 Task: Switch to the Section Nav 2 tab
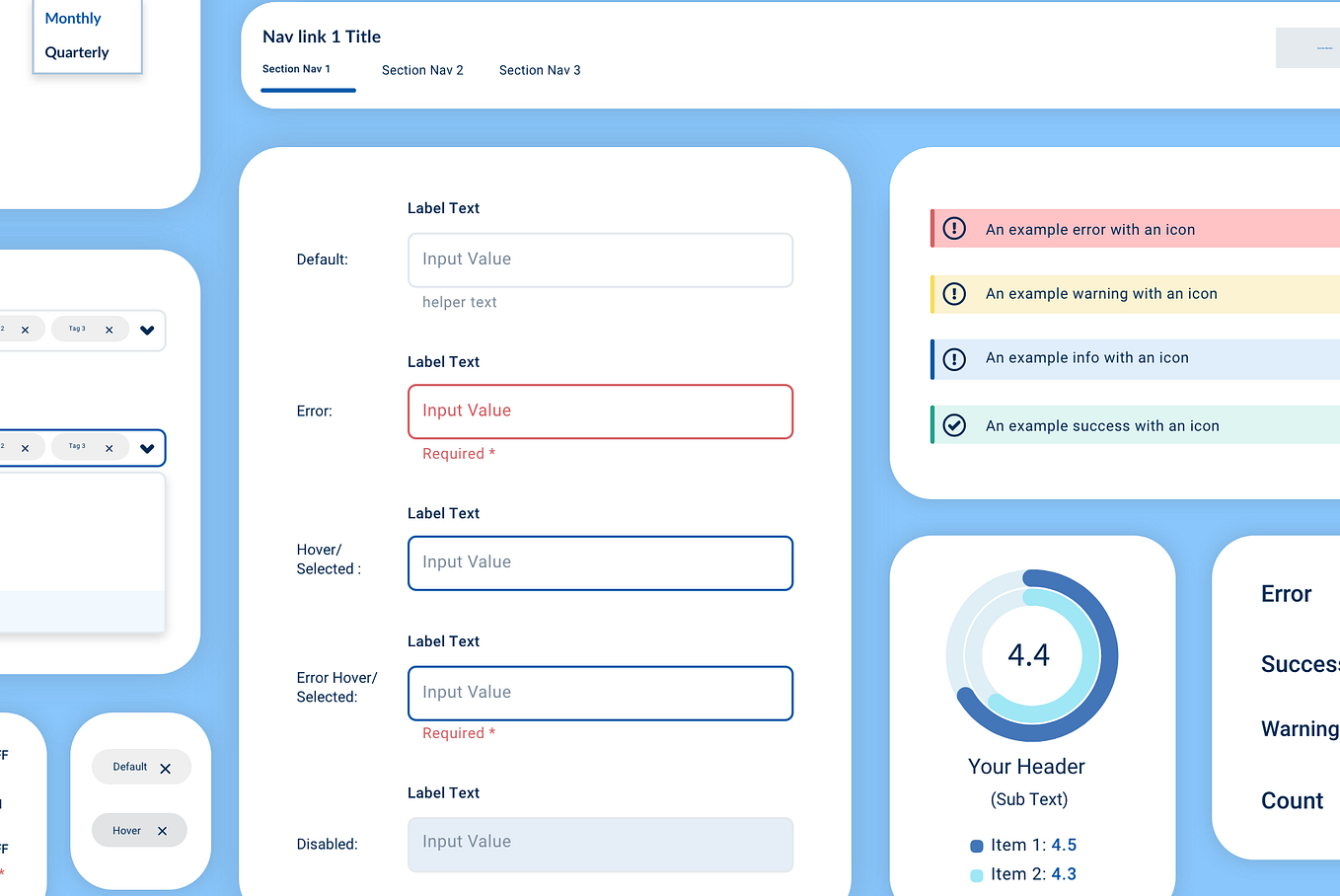(422, 70)
